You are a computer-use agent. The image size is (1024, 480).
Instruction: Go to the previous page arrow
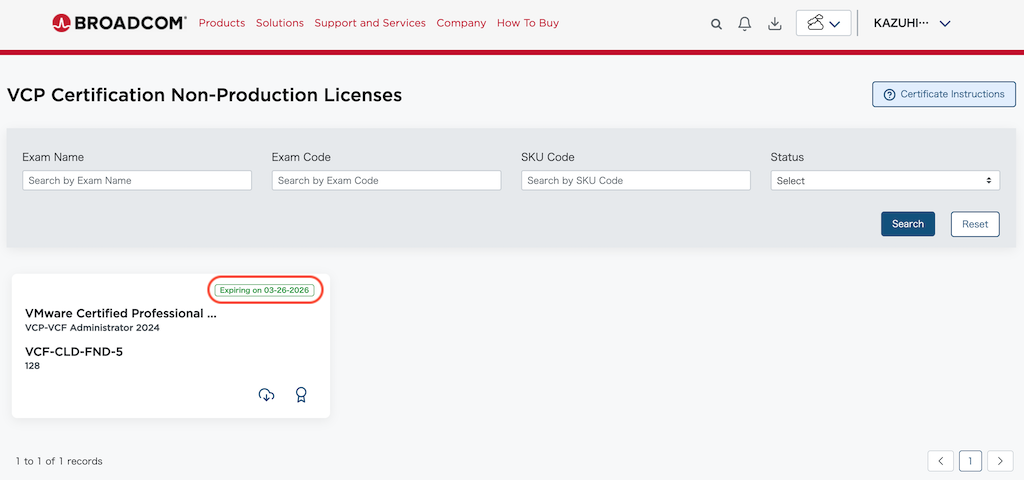(940, 461)
